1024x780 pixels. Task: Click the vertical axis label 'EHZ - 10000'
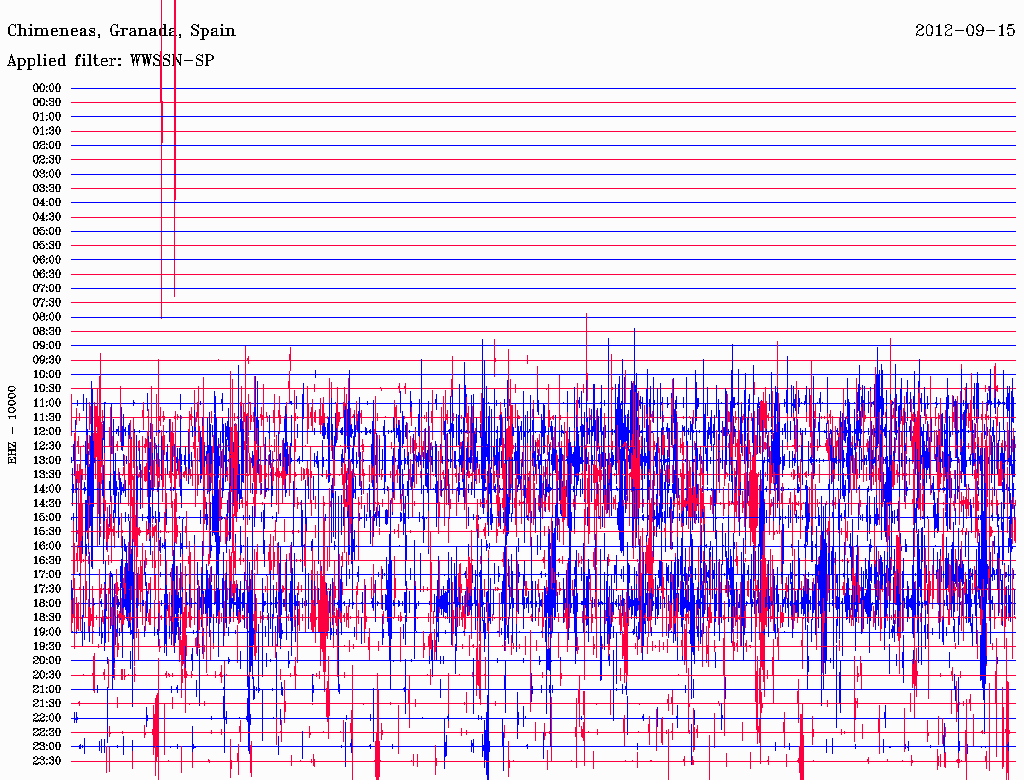pos(12,425)
